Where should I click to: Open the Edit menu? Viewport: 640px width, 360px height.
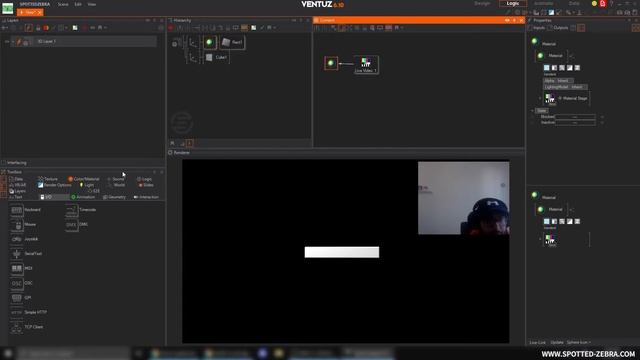(x=78, y=4)
